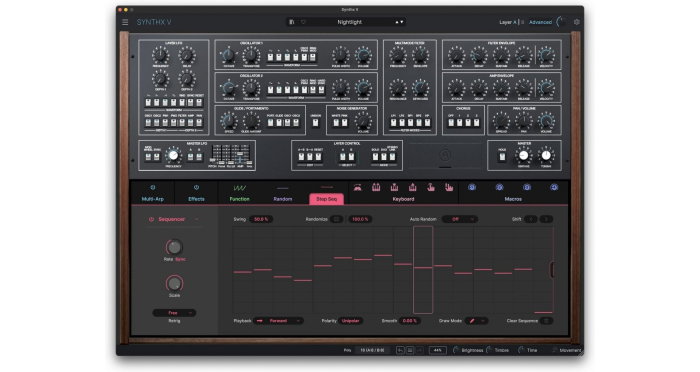Open the Poly voices dropdown
Image resolution: width=700 pixels, height=372 pixels.
tap(372, 351)
